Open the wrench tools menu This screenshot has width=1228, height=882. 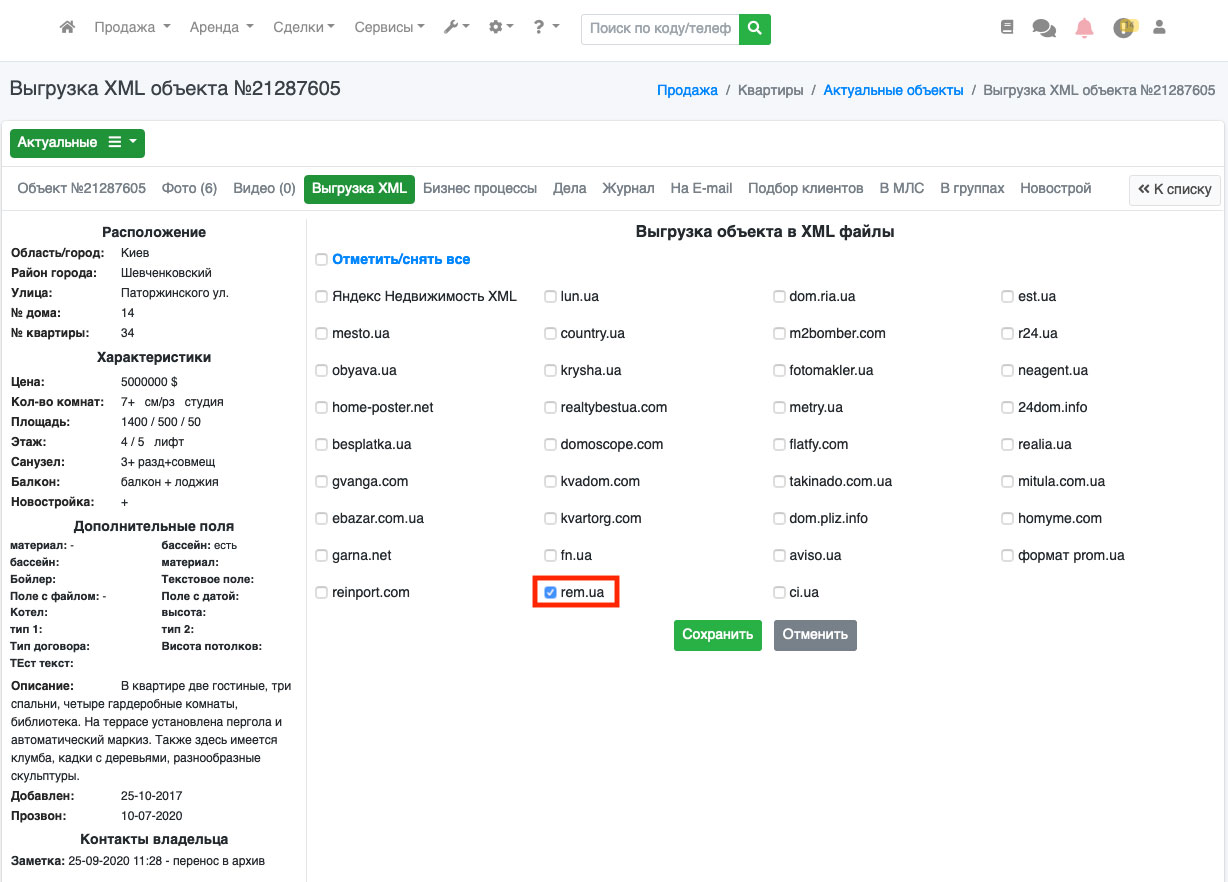pos(456,28)
